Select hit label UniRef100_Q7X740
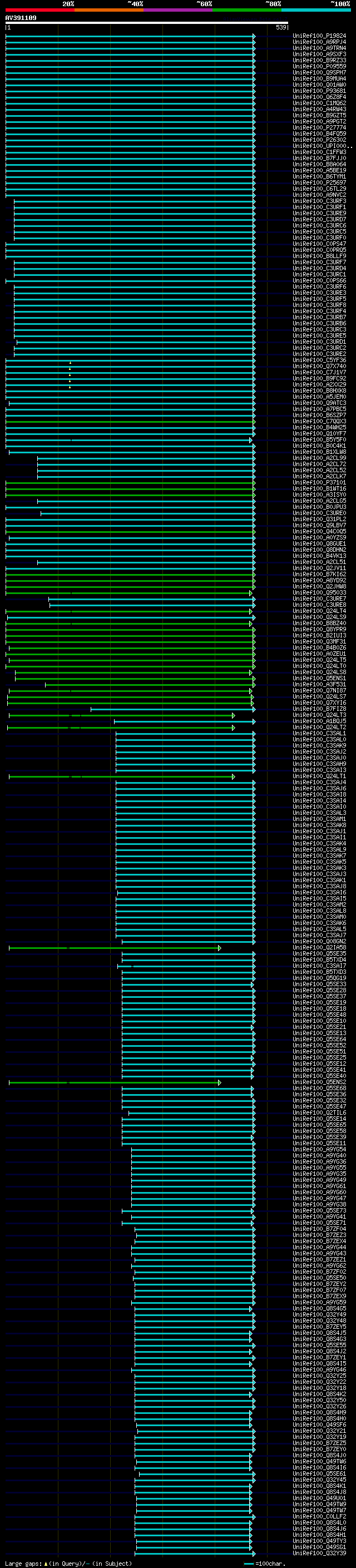 [319, 367]
